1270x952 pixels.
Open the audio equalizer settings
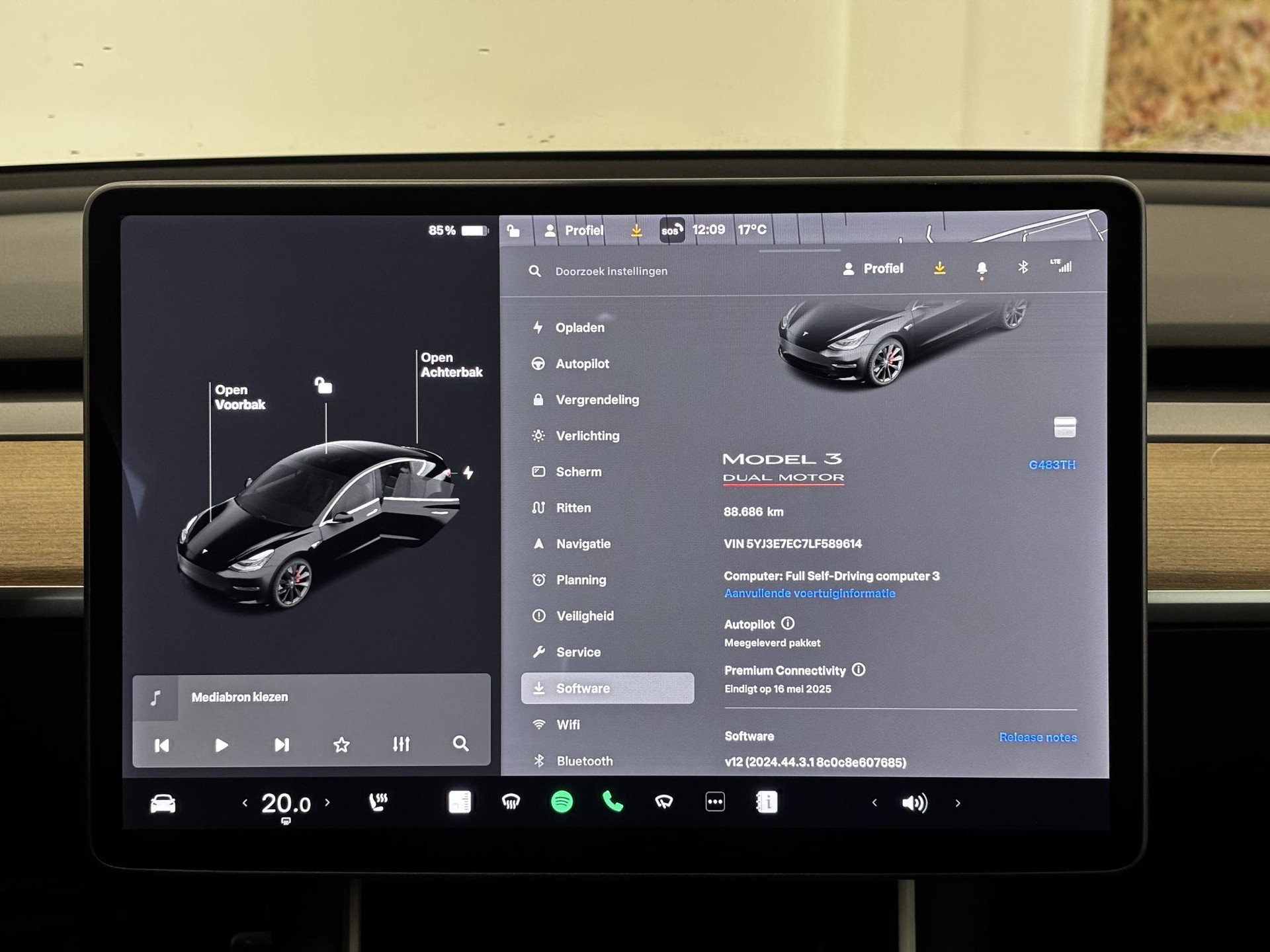tap(402, 744)
